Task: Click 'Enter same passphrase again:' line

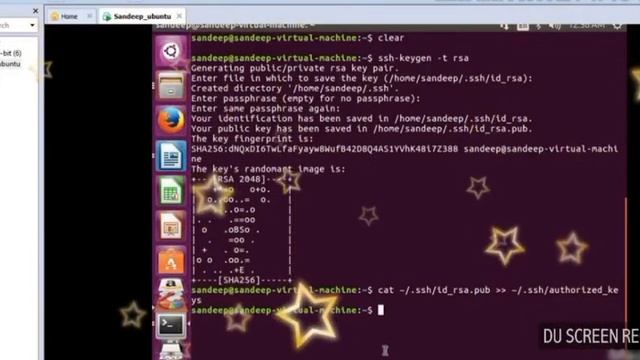Action: (x=265, y=109)
